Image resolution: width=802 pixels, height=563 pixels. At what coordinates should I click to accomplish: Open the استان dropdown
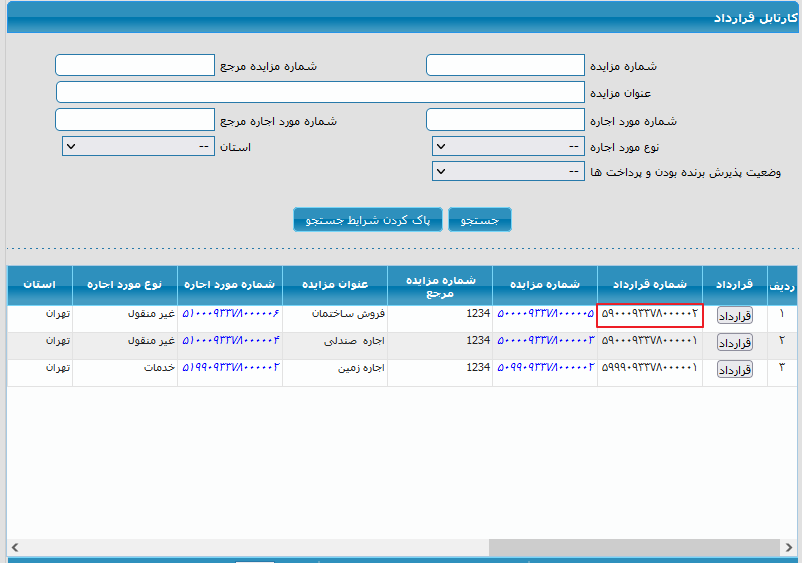(138, 147)
